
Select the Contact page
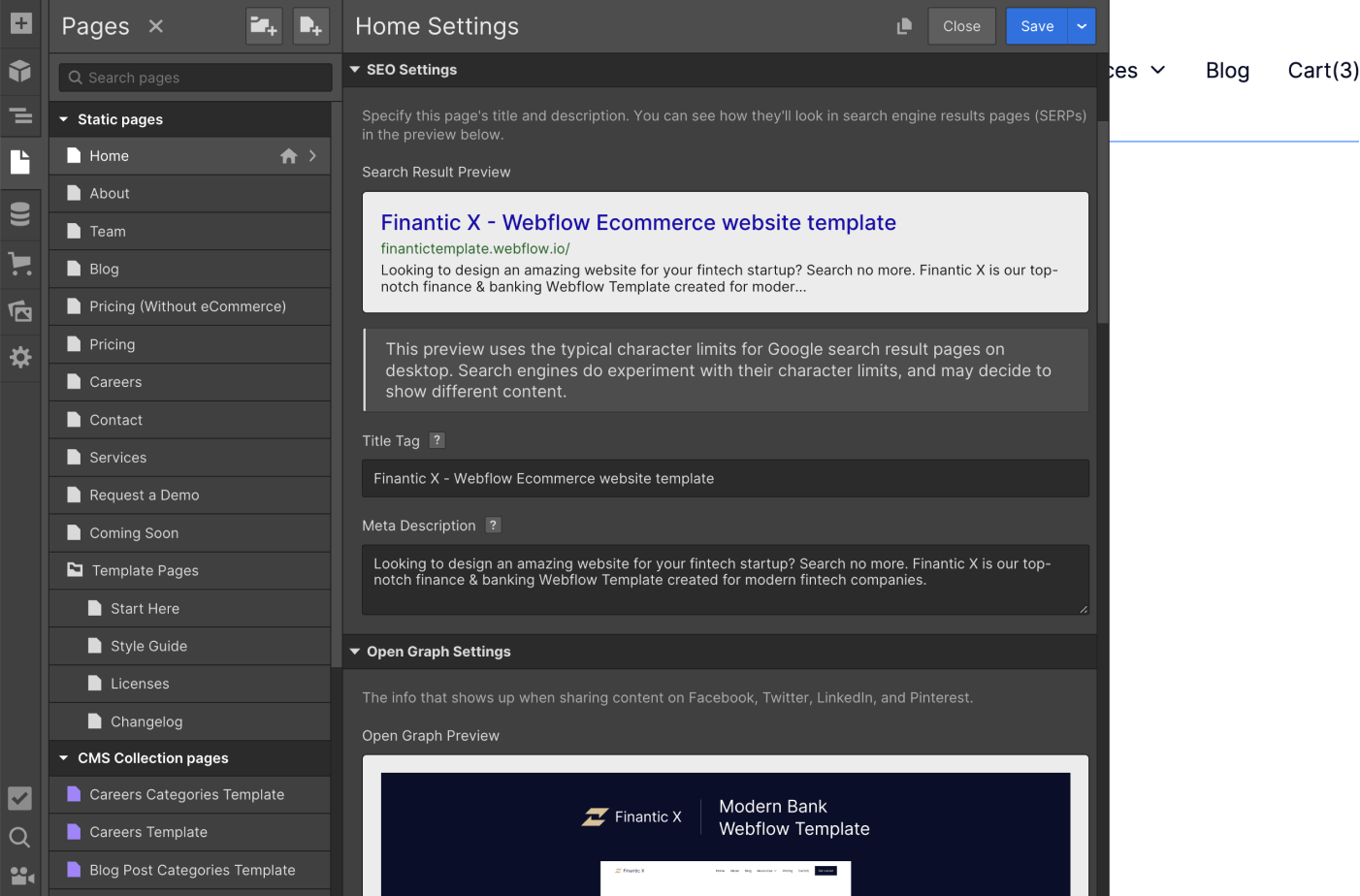click(190, 420)
